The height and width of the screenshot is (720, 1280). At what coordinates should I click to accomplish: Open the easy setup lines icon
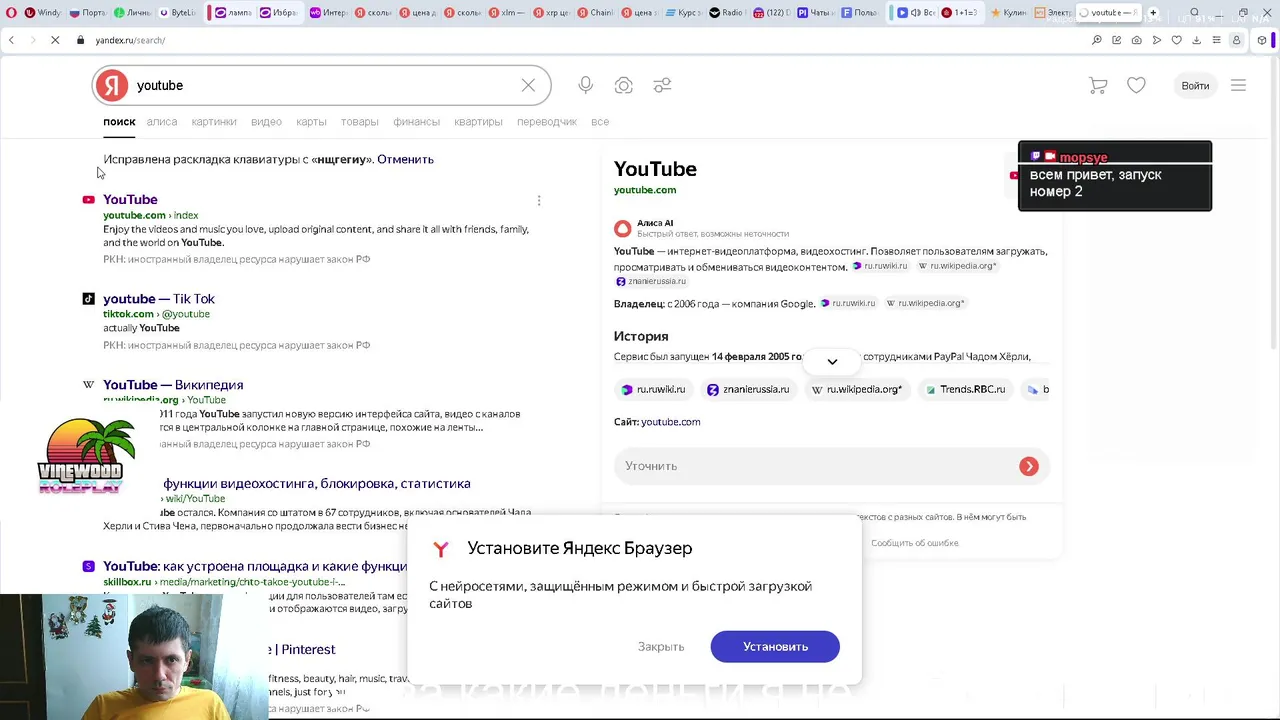[x=1216, y=40]
